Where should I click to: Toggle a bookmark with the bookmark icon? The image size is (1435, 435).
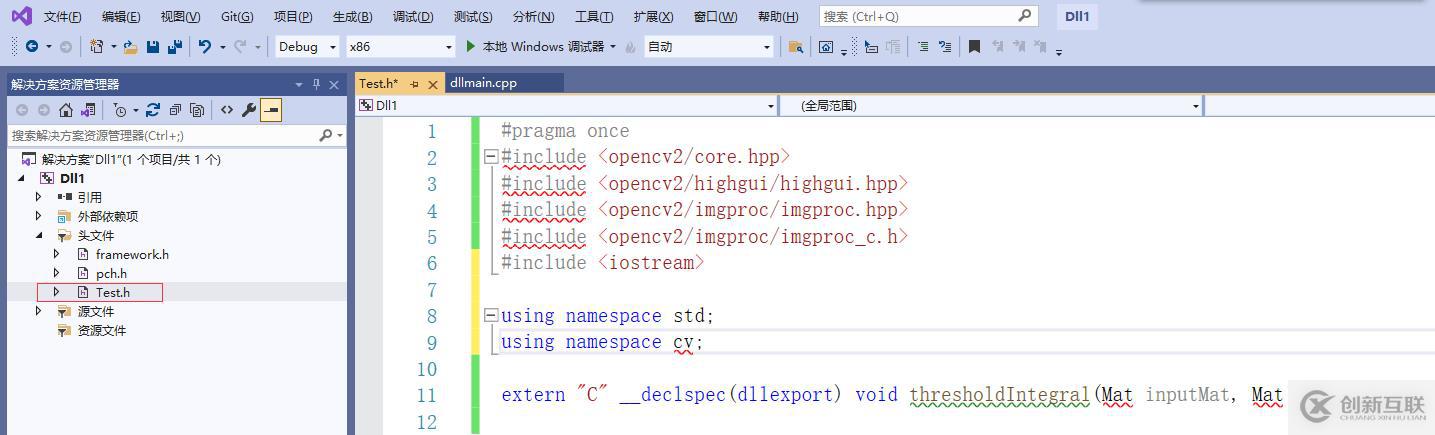click(974, 46)
